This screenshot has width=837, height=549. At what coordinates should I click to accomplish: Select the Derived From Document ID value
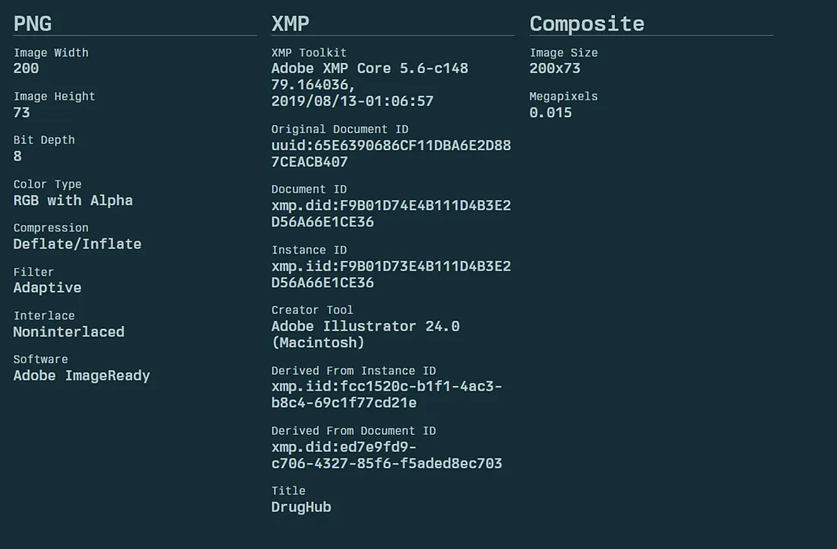click(x=386, y=455)
